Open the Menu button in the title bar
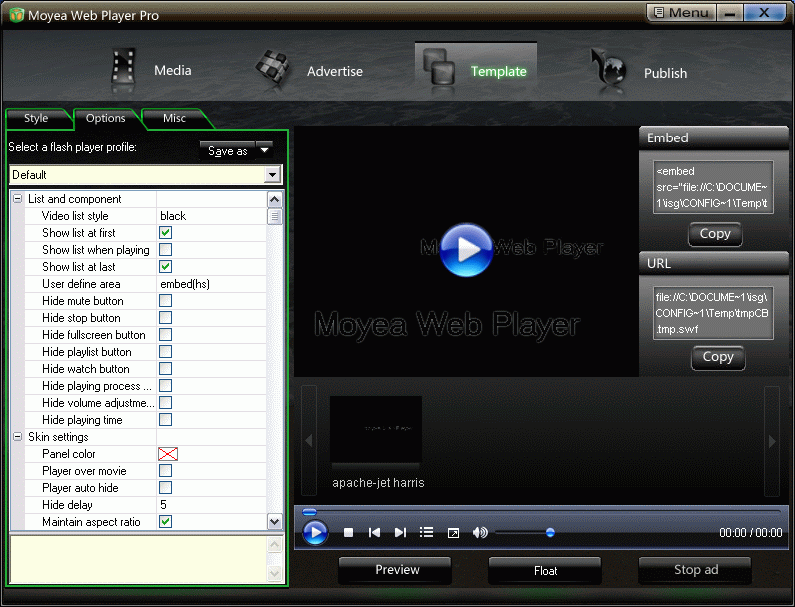This screenshot has width=795, height=607. click(681, 13)
